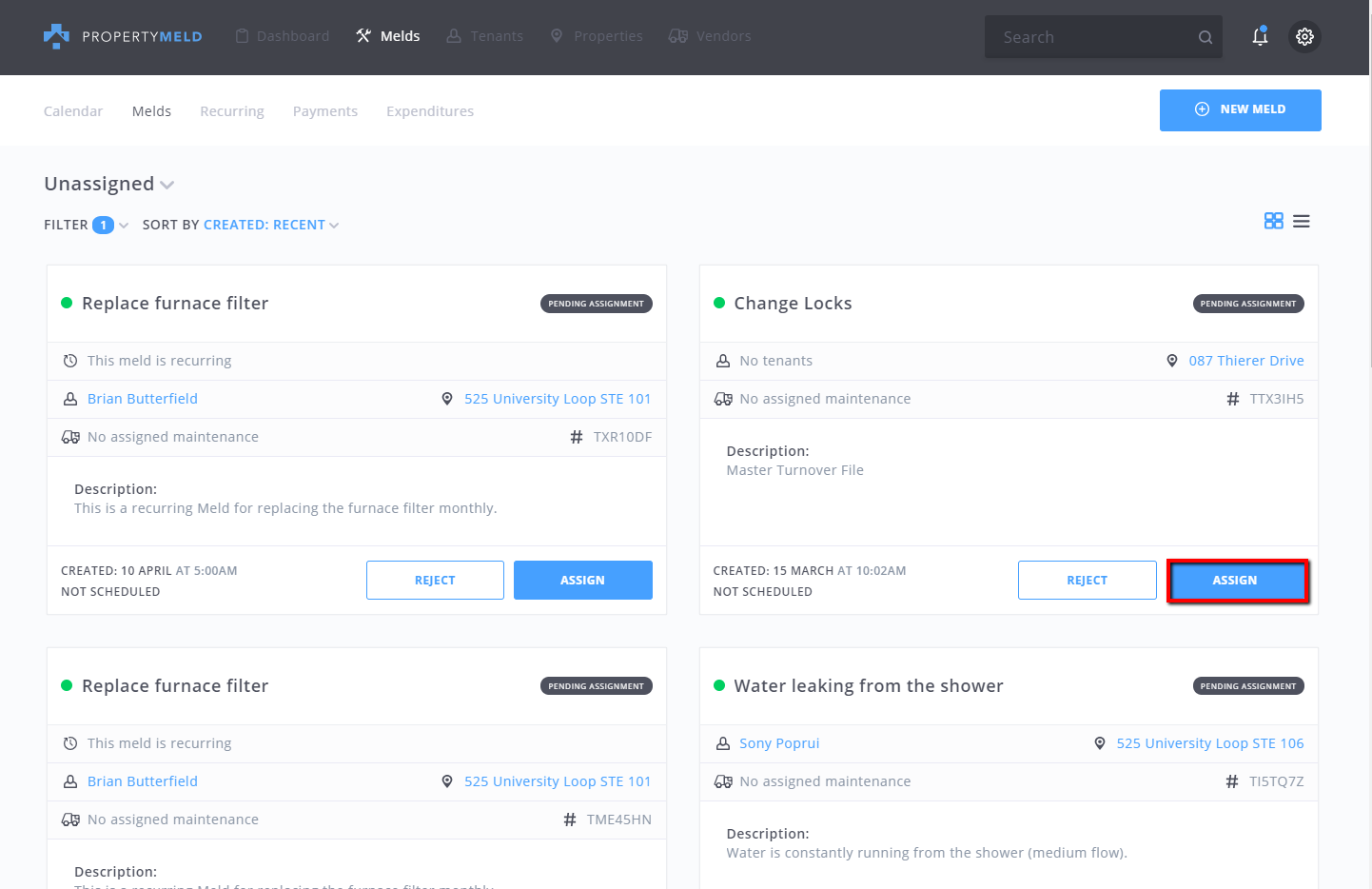1372x889 pixels.
Task: Switch to list view layout
Action: pyautogui.click(x=1302, y=221)
